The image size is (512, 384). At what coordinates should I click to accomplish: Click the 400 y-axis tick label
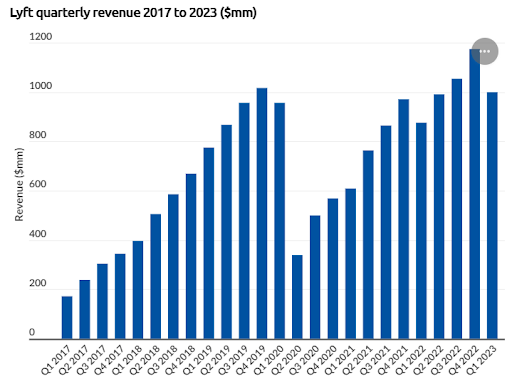click(38, 234)
